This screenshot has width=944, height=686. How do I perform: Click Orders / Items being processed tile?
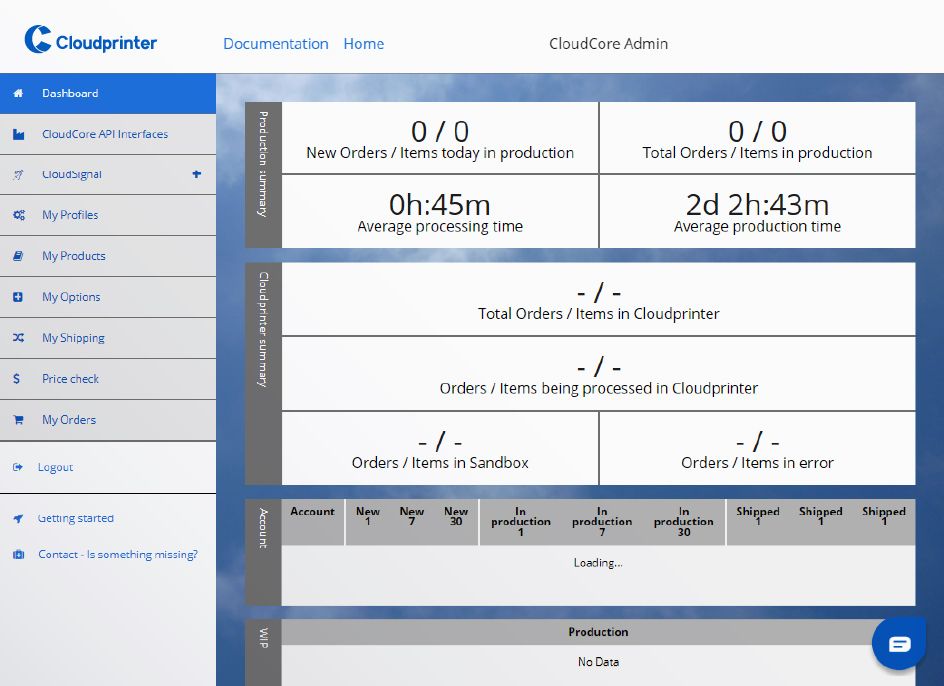[598, 373]
